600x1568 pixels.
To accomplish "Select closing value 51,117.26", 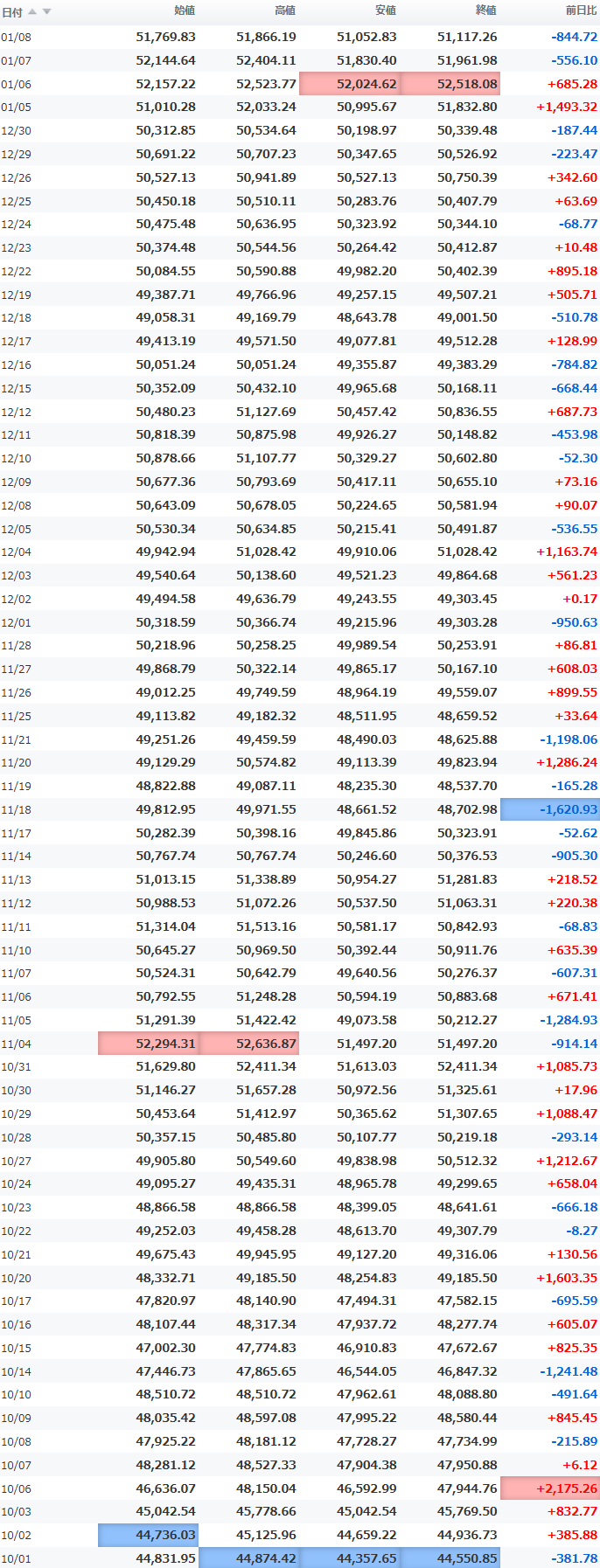I will coord(467,38).
